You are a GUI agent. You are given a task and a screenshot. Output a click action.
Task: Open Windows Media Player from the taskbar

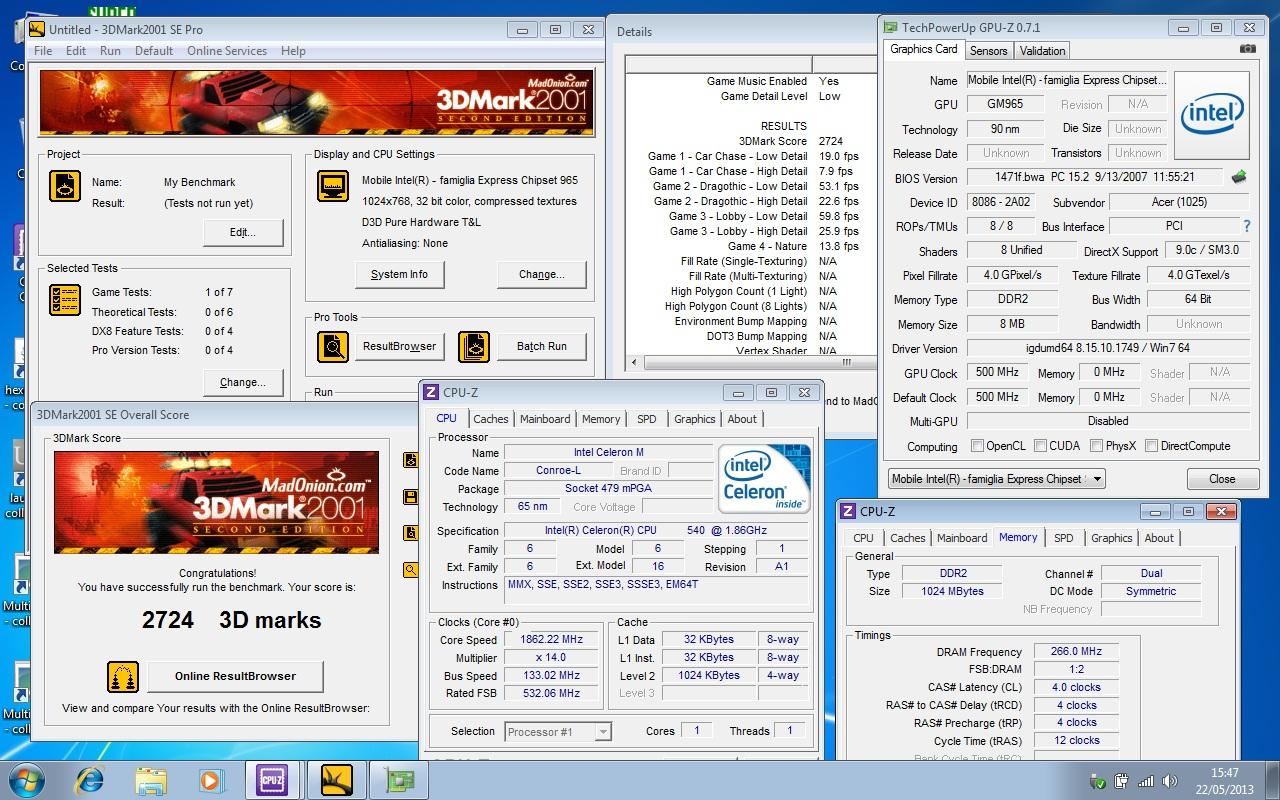coord(210,780)
